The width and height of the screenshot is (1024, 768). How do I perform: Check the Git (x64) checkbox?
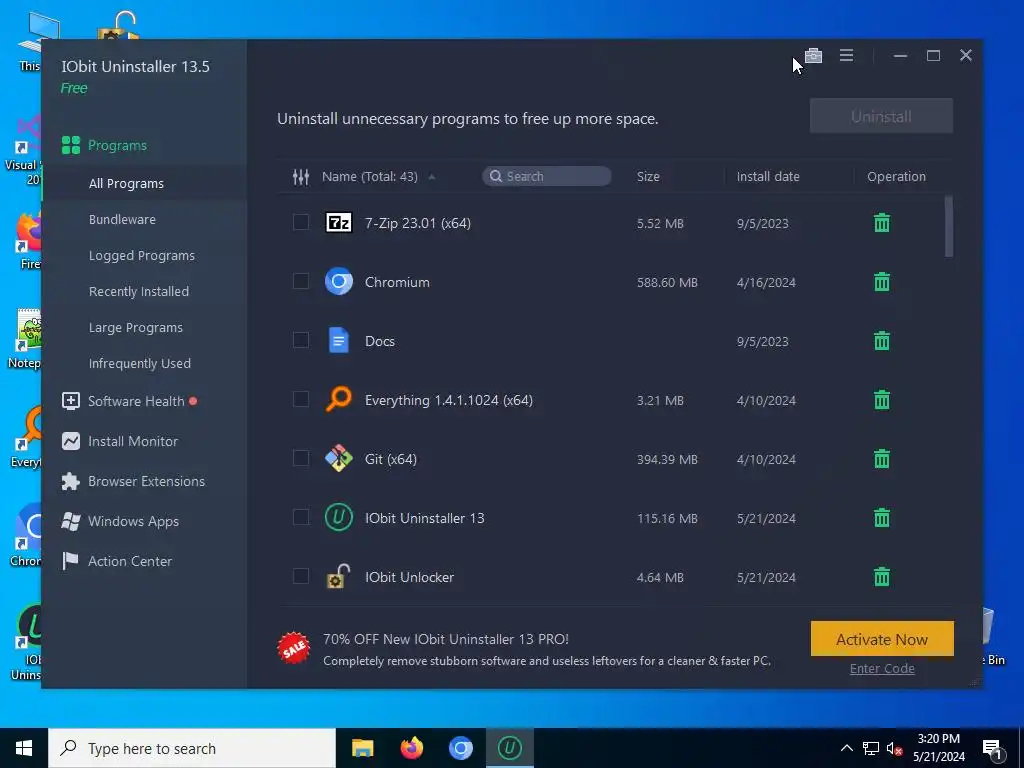[300, 458]
